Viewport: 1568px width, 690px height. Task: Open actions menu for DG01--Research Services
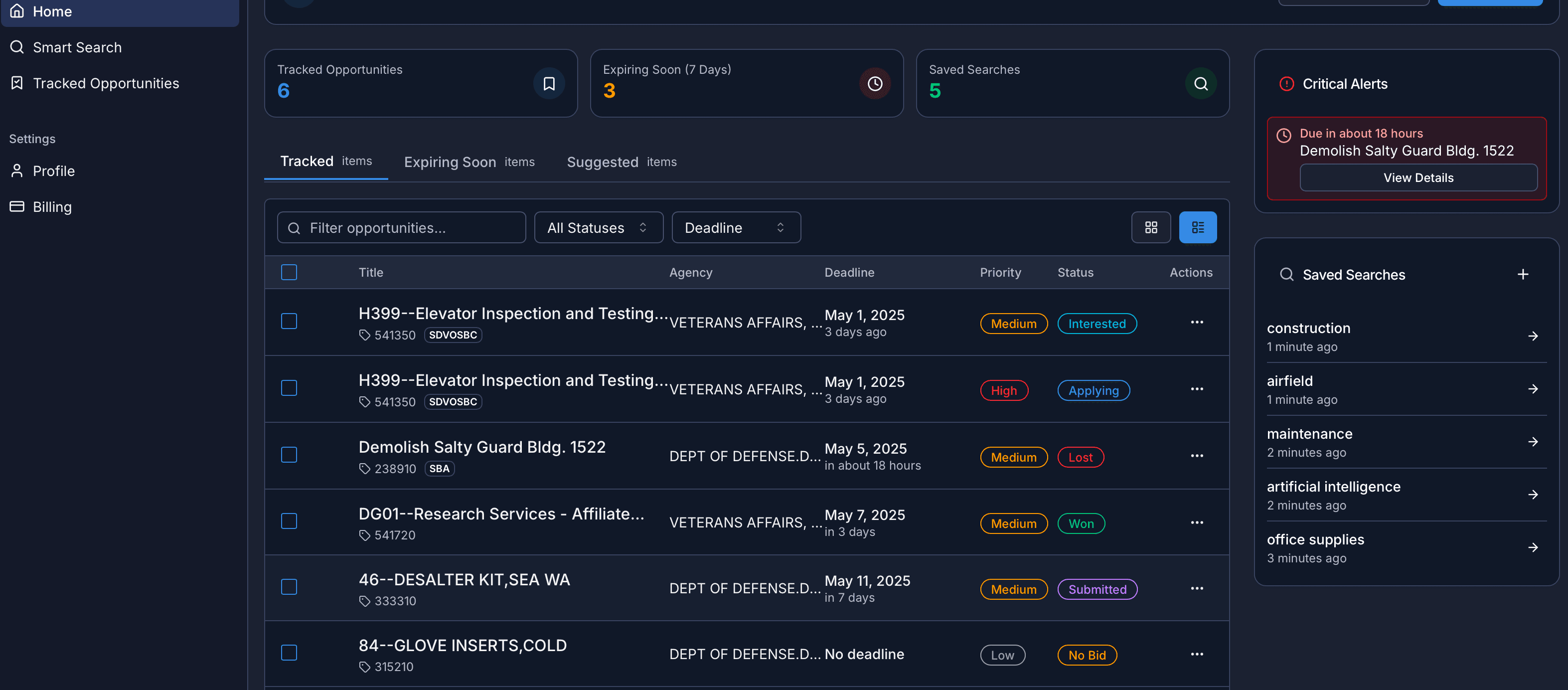[1197, 523]
